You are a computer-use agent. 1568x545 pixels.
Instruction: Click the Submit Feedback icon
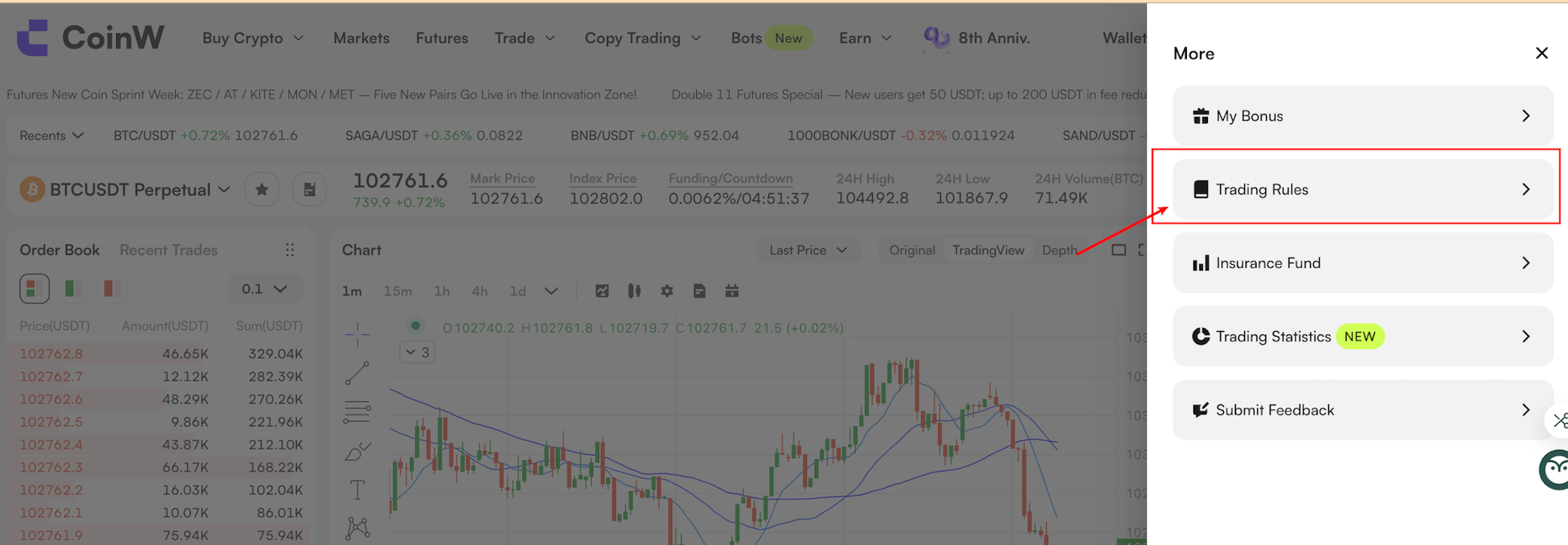pyautogui.click(x=1201, y=410)
